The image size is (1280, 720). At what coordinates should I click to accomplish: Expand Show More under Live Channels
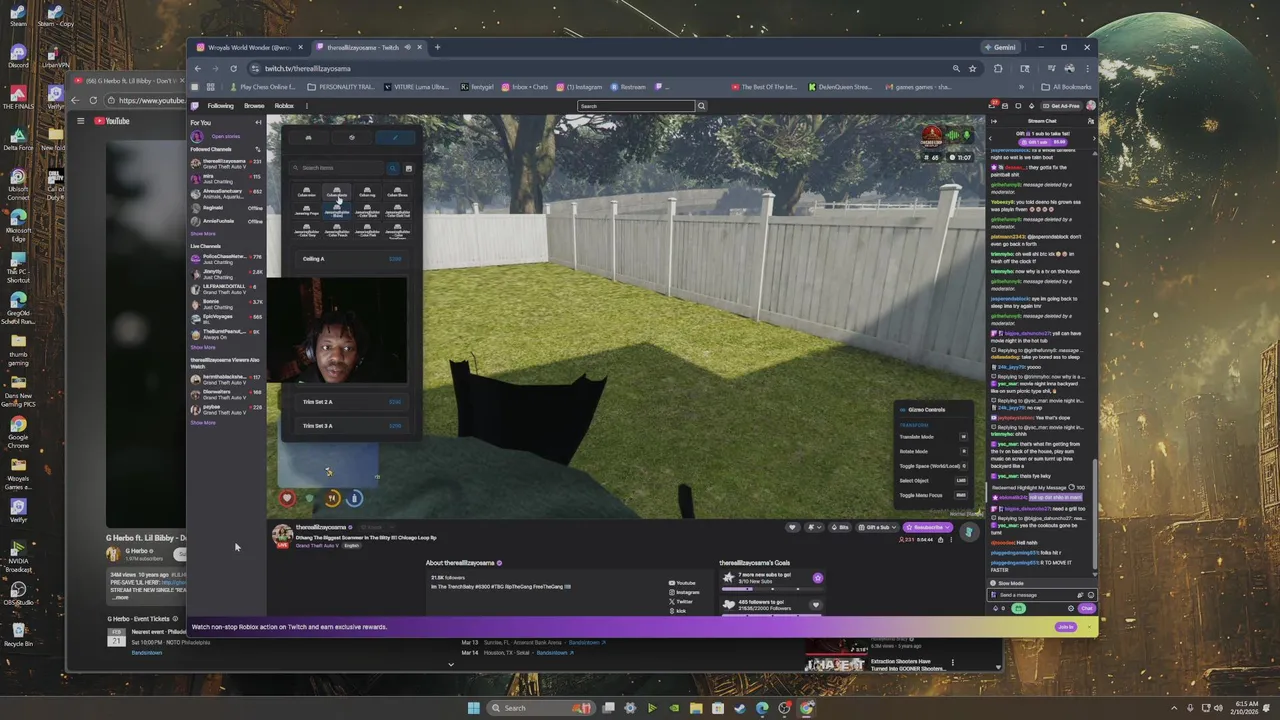[203, 347]
